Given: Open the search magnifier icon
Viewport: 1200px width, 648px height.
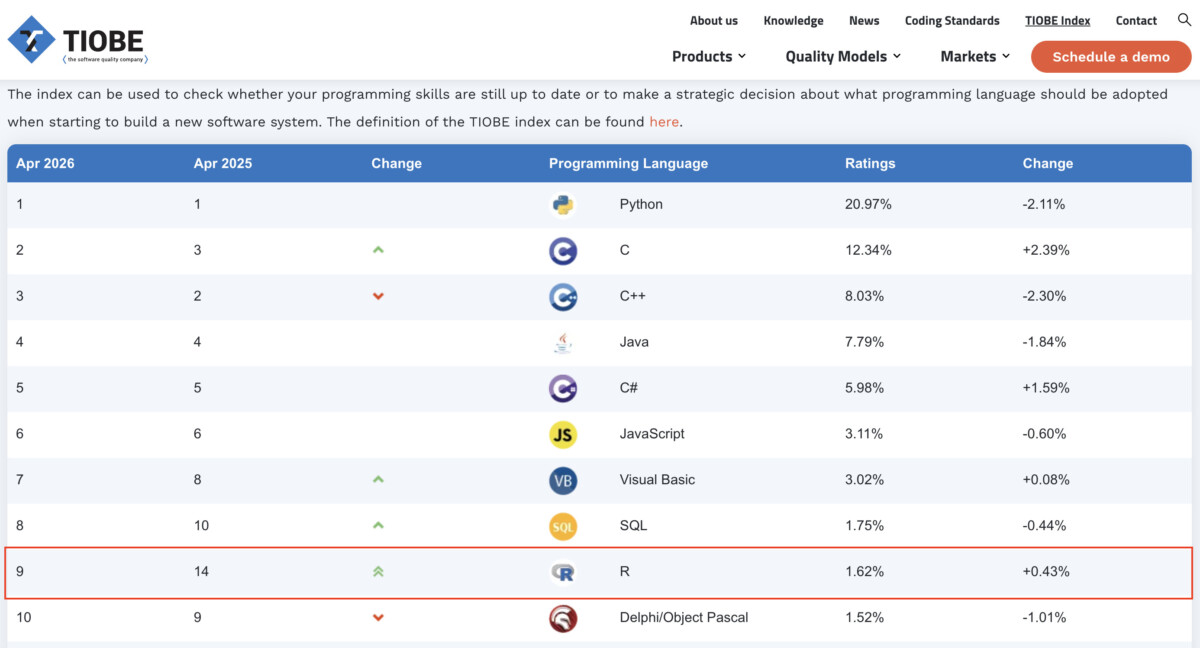Looking at the screenshot, I should coord(1184,20).
